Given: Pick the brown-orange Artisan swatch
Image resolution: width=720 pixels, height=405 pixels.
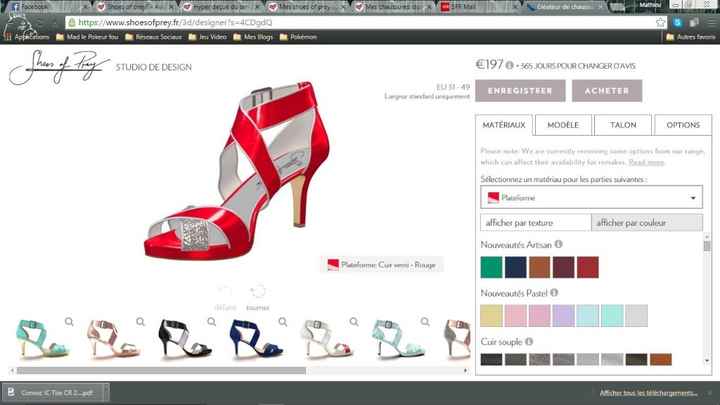Looking at the screenshot, I should [540, 267].
